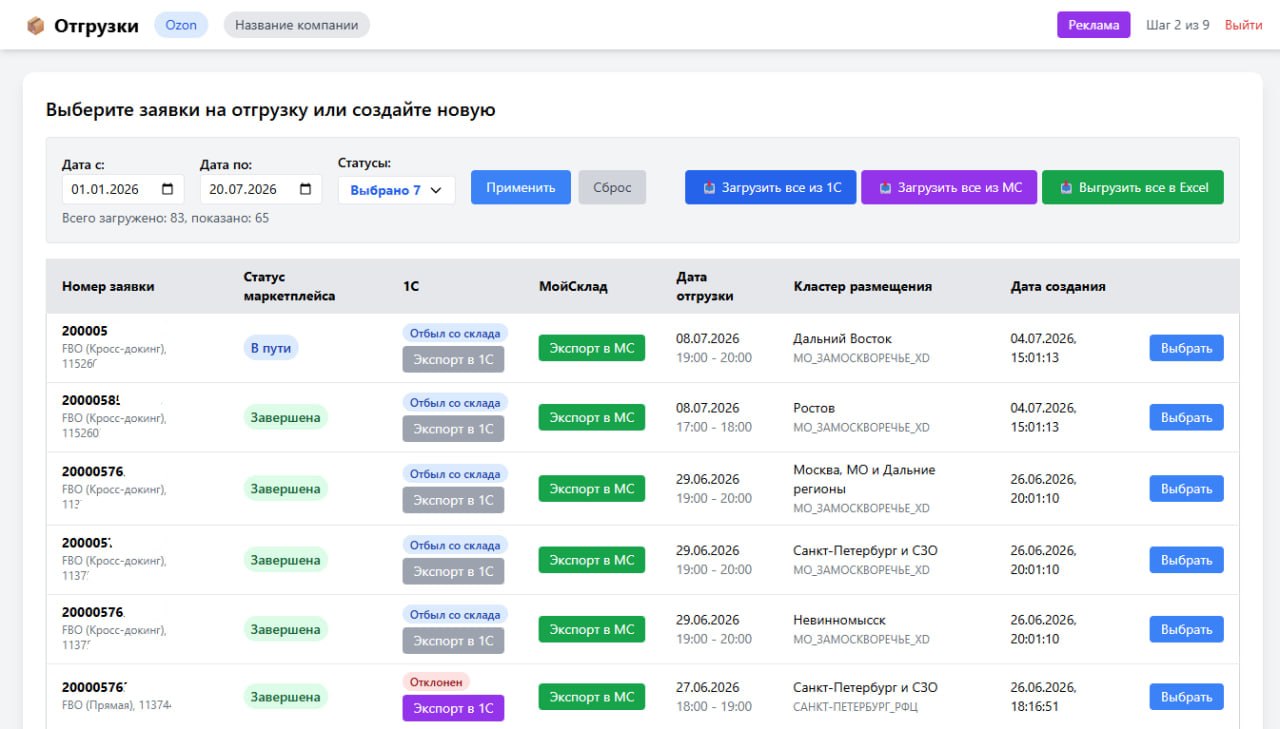Click the Завершена status in the Ростов row
The image size is (1280, 729).
tap(285, 417)
